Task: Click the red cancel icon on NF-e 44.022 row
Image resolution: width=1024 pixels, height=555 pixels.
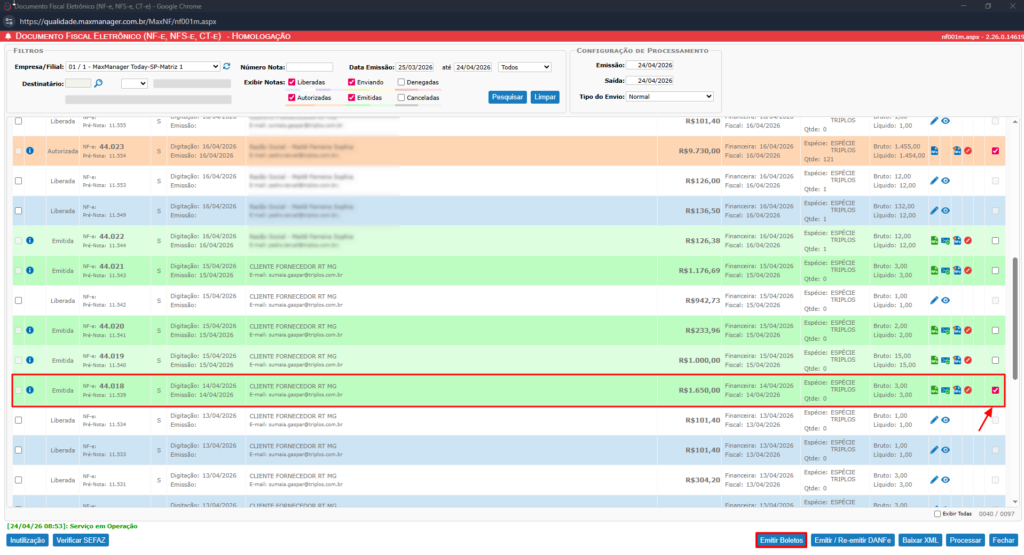Action: click(x=968, y=241)
